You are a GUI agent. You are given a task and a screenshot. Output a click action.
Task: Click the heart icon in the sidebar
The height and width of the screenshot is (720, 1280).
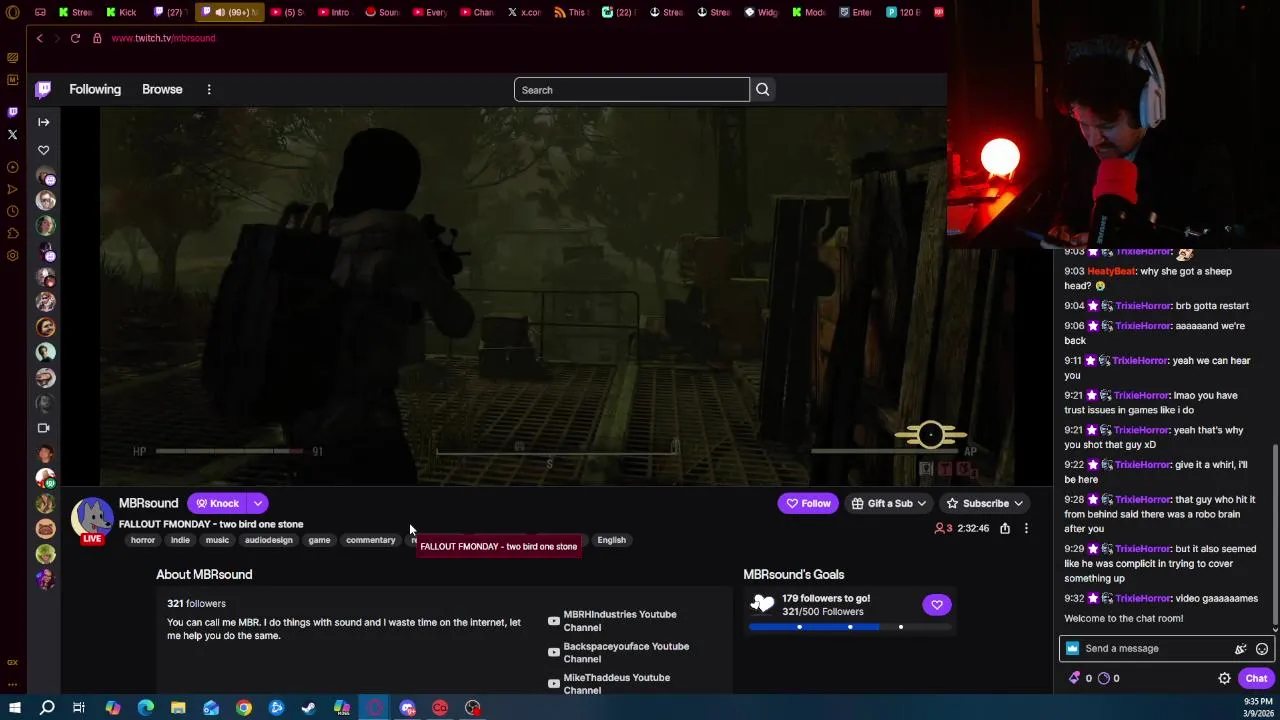click(x=44, y=150)
